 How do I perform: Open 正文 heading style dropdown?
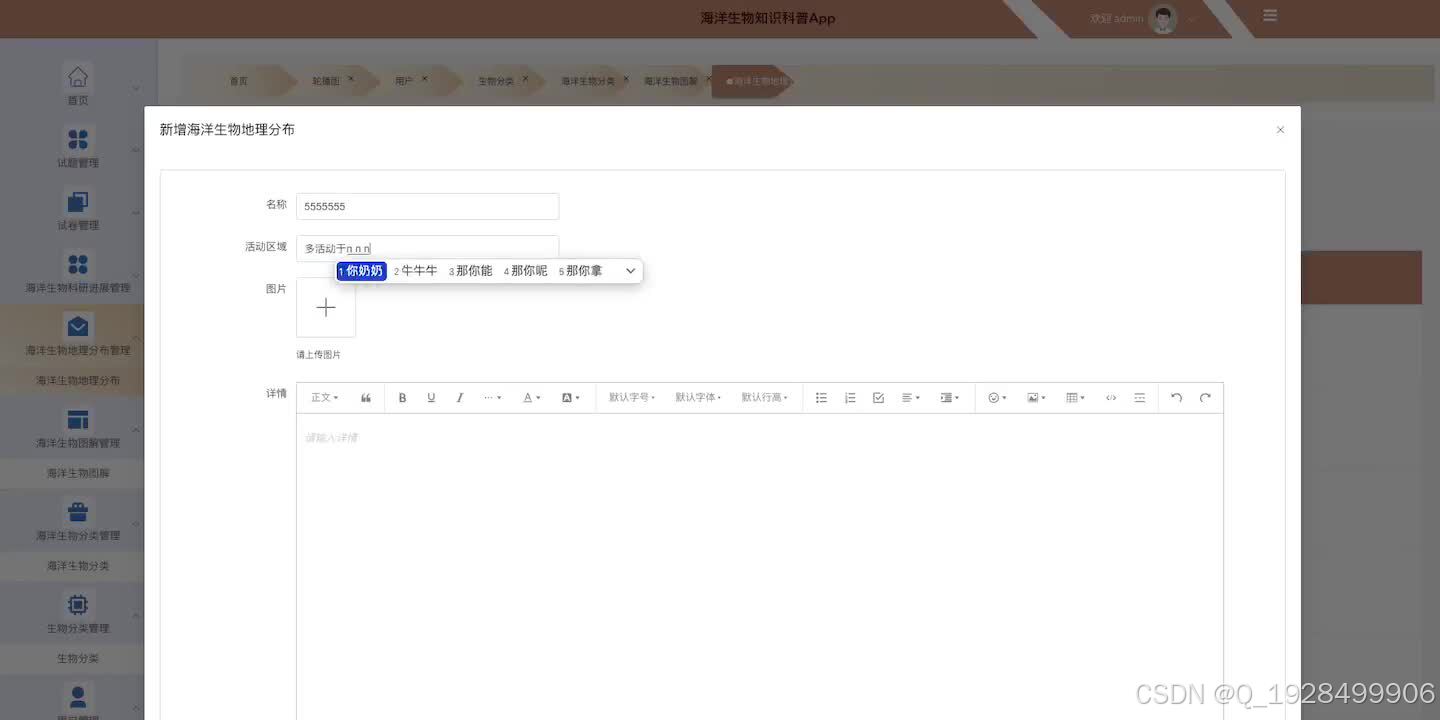coord(324,398)
